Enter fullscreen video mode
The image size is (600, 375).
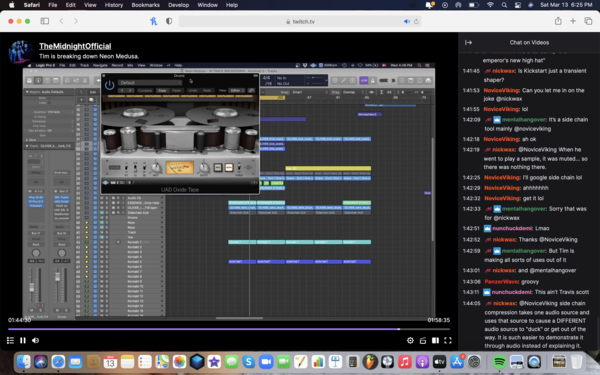coord(448,340)
